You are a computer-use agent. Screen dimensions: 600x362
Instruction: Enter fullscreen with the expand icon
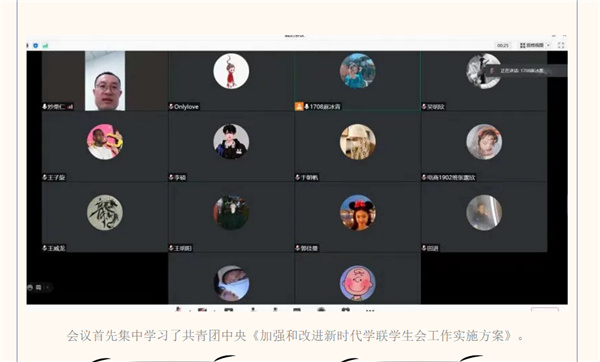pyautogui.click(x=561, y=45)
